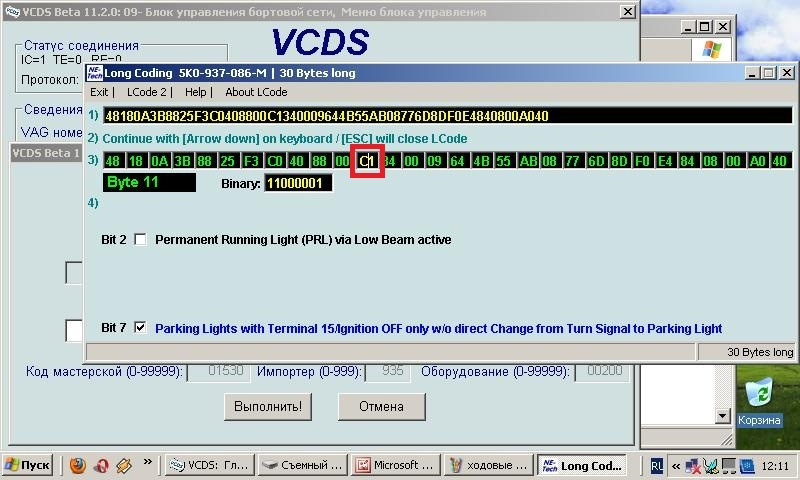
Task: Expand hidden system tray icons
Action: [x=676, y=466]
